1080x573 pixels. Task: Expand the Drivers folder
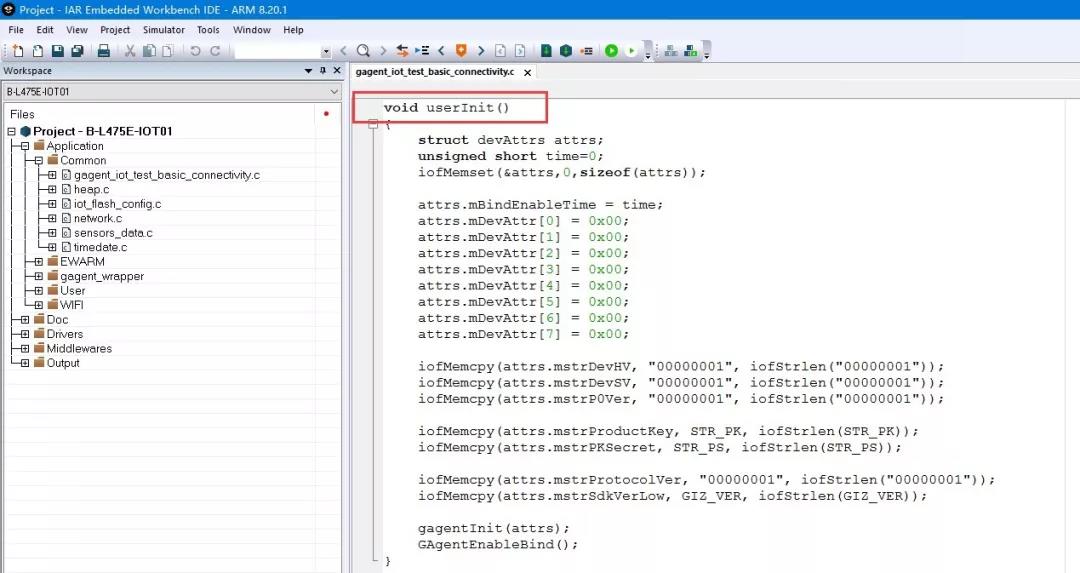tap(25, 334)
